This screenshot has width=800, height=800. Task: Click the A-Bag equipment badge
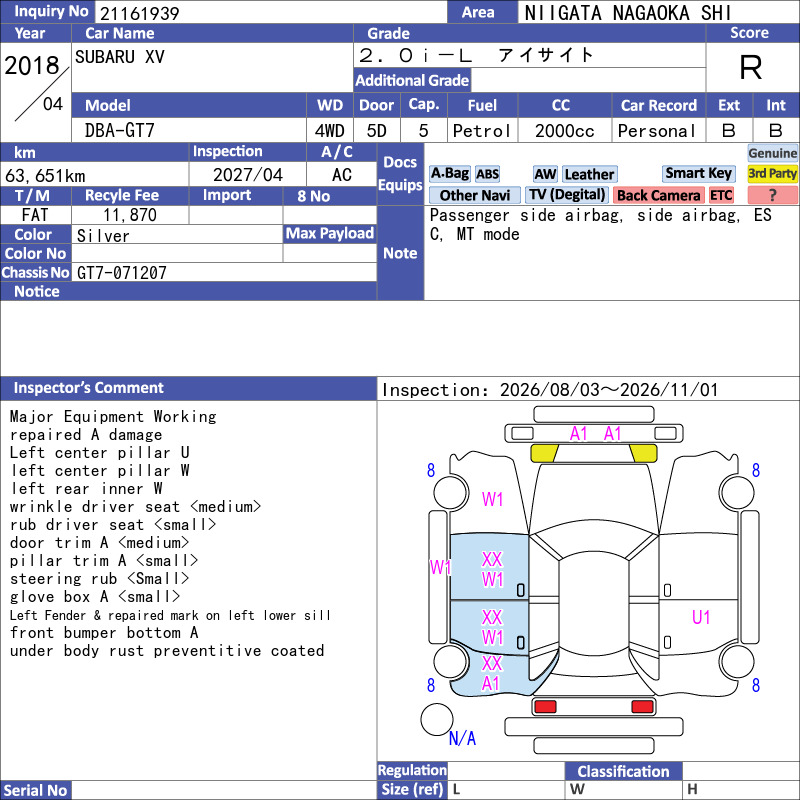tap(449, 174)
